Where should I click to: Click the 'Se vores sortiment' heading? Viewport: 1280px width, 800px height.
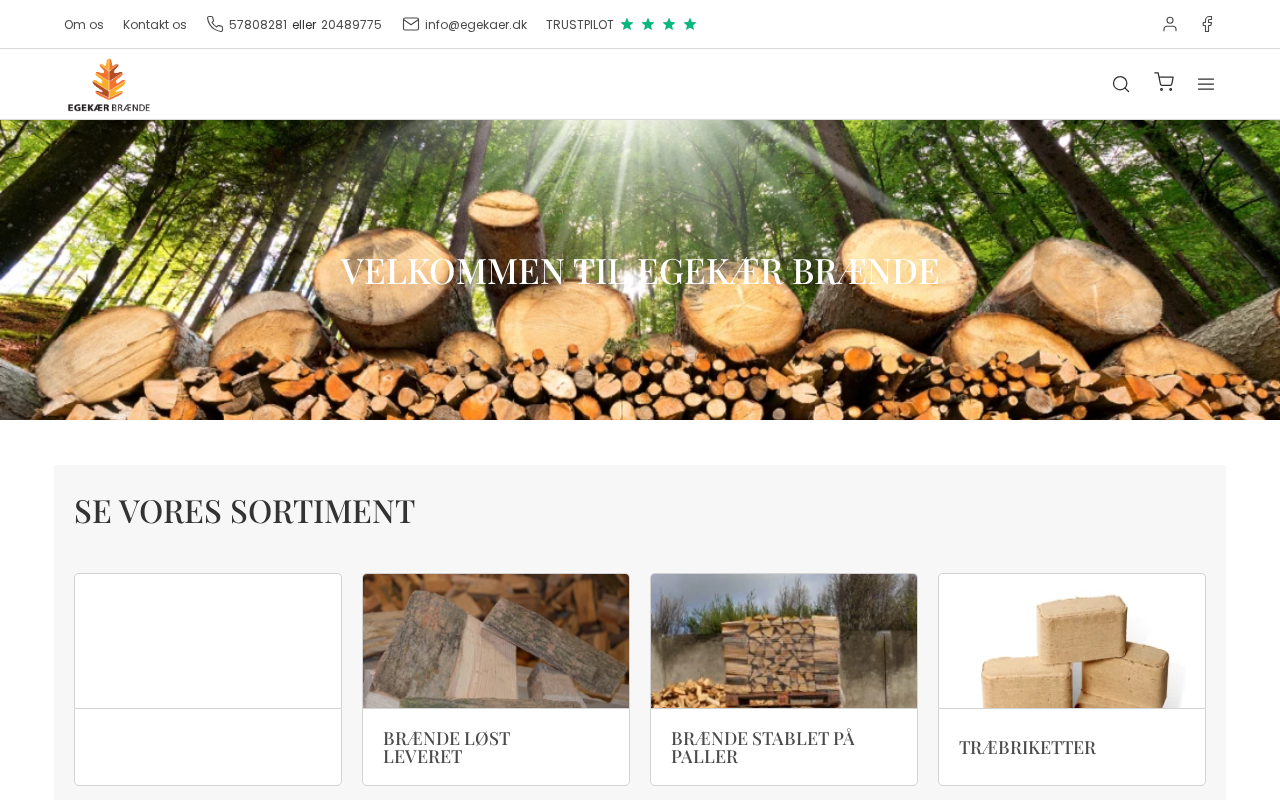244,511
